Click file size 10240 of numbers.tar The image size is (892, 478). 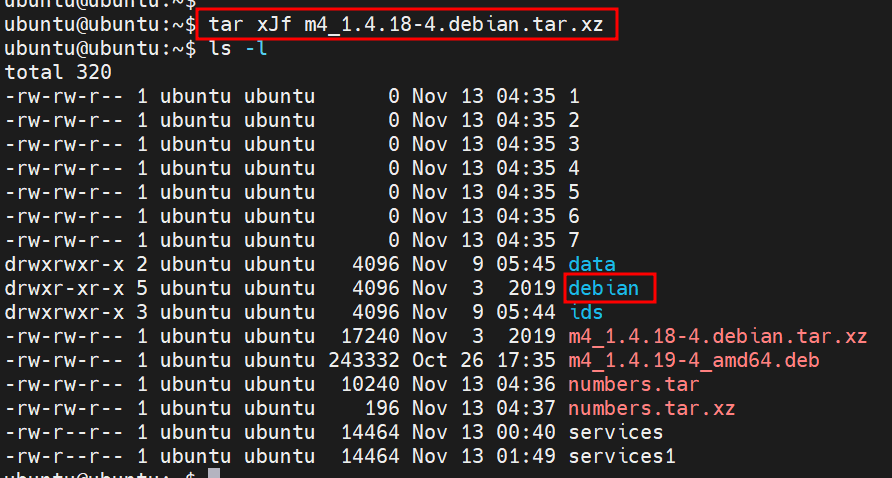tap(370, 384)
